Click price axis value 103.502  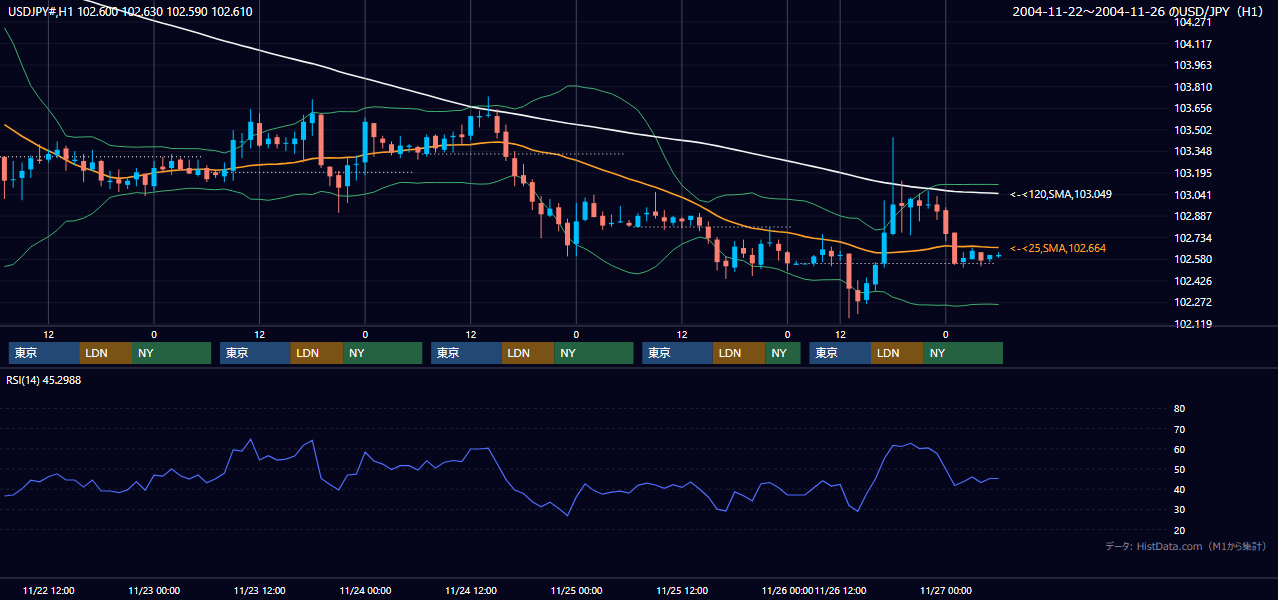coord(1193,130)
